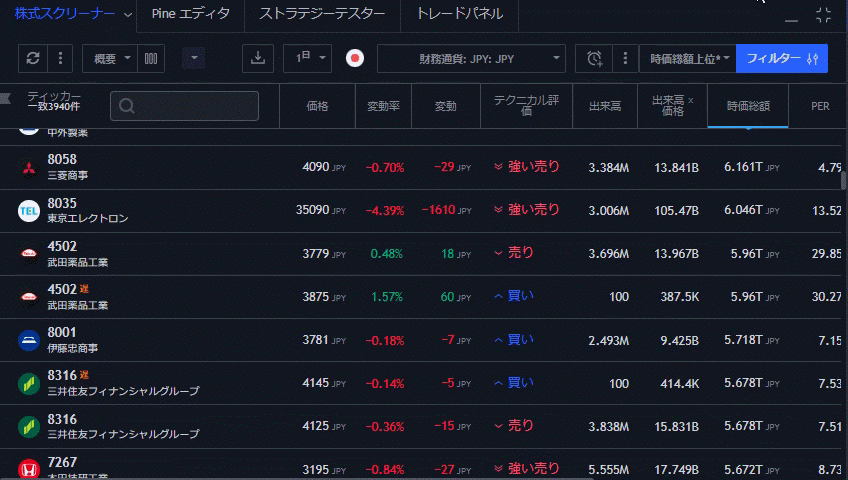
Task: Click the Mitsubishi 8058 company logo
Action: coord(29,167)
